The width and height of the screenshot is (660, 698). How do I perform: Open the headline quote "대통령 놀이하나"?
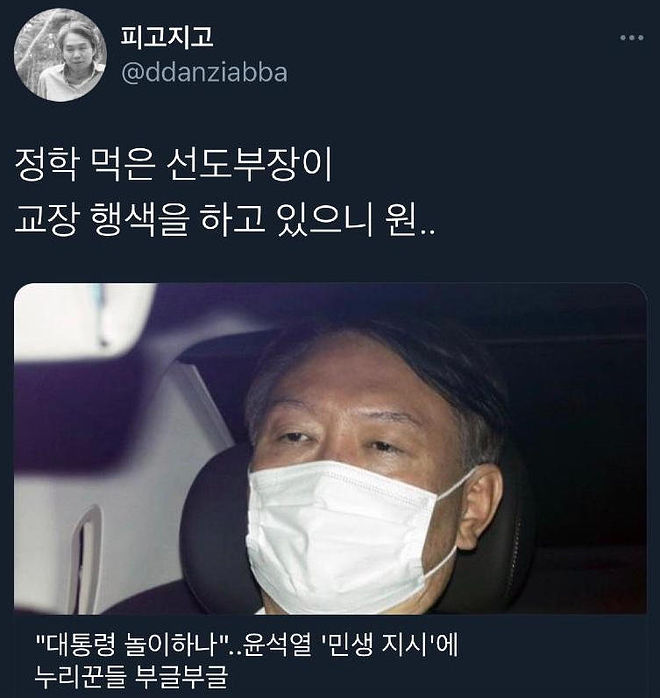coord(131,645)
